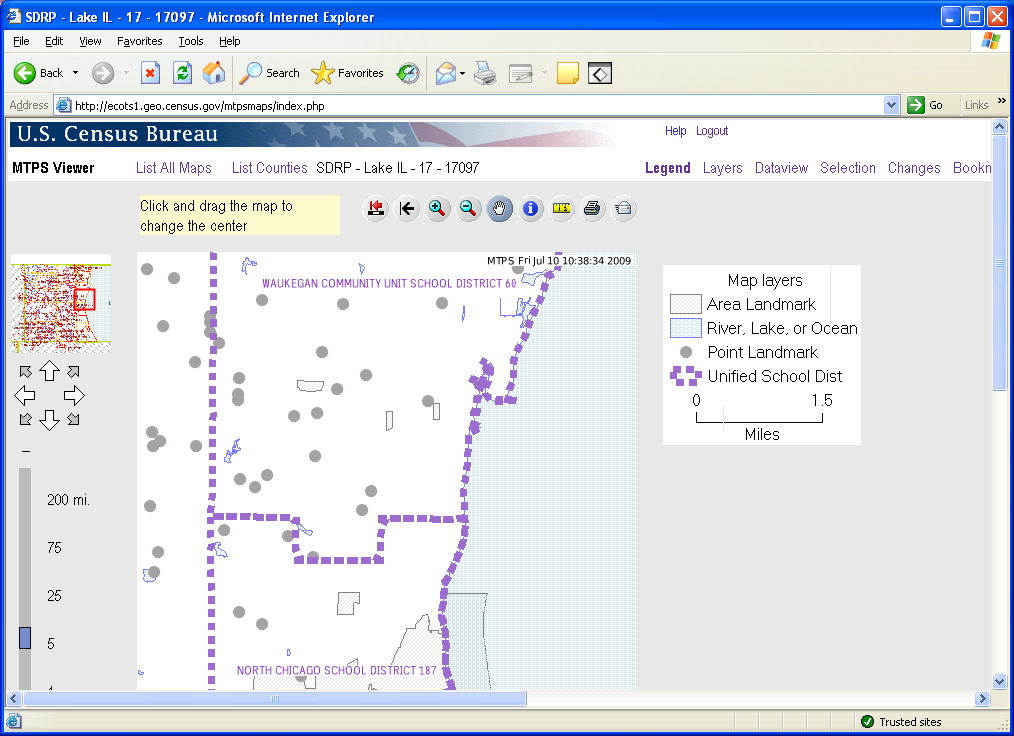1014x736 pixels.
Task: Open the Back button history dropdown
Action: 75,73
